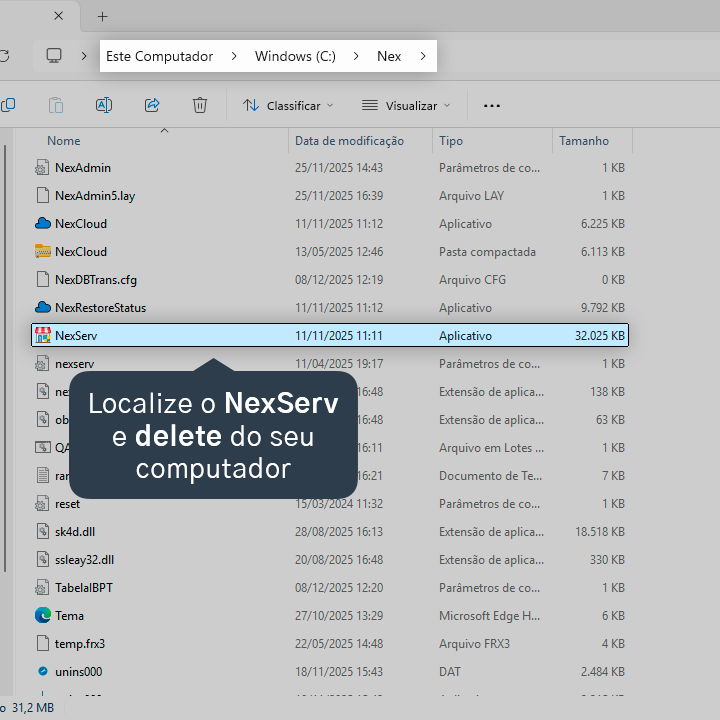Open the more options ellipsis menu
This screenshot has width=720, height=720.
(492, 106)
